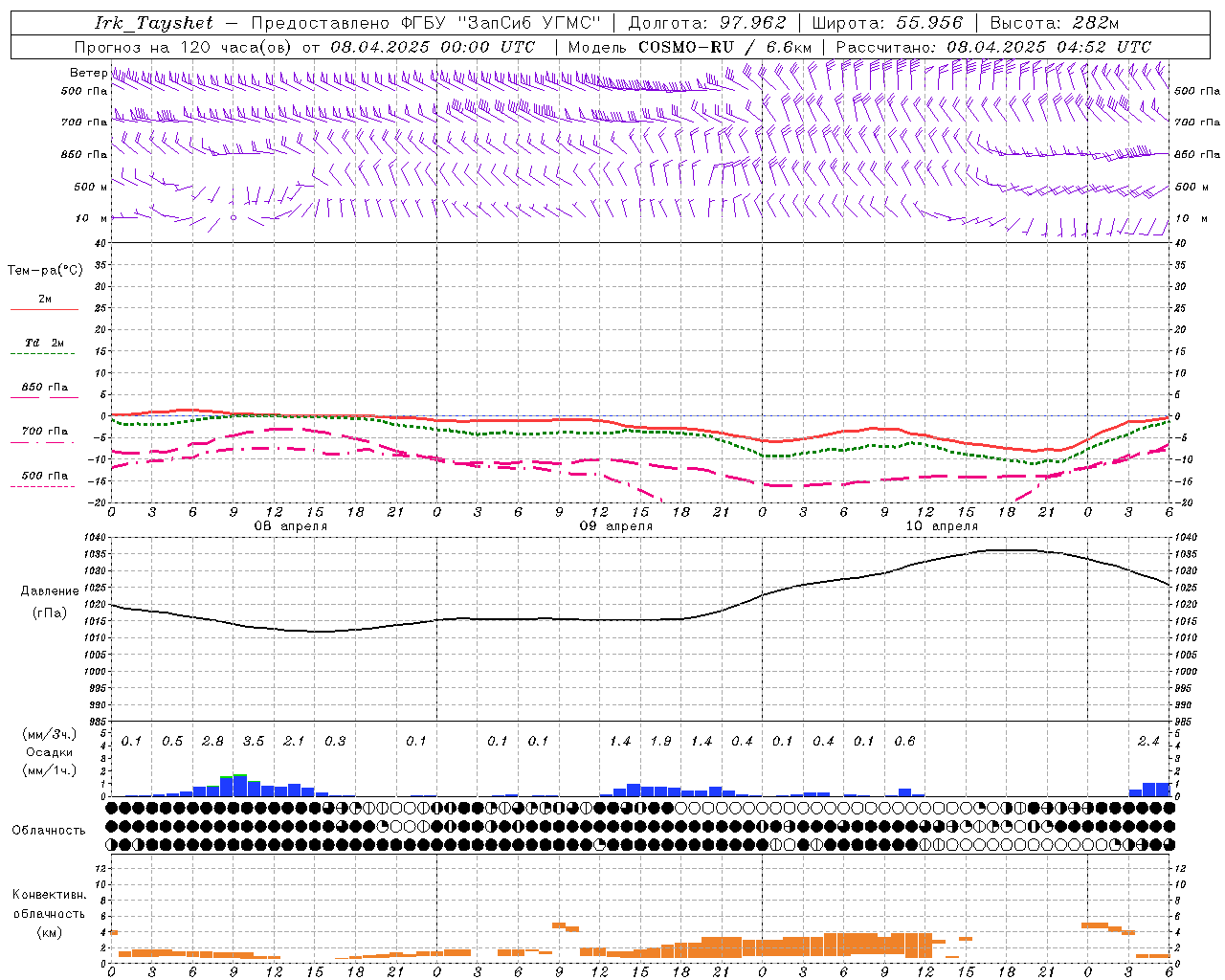This screenshot has height=980, width=1225.
Task: Click the Рассчитано 04:52 UTC timestamp
Action: coord(993,47)
